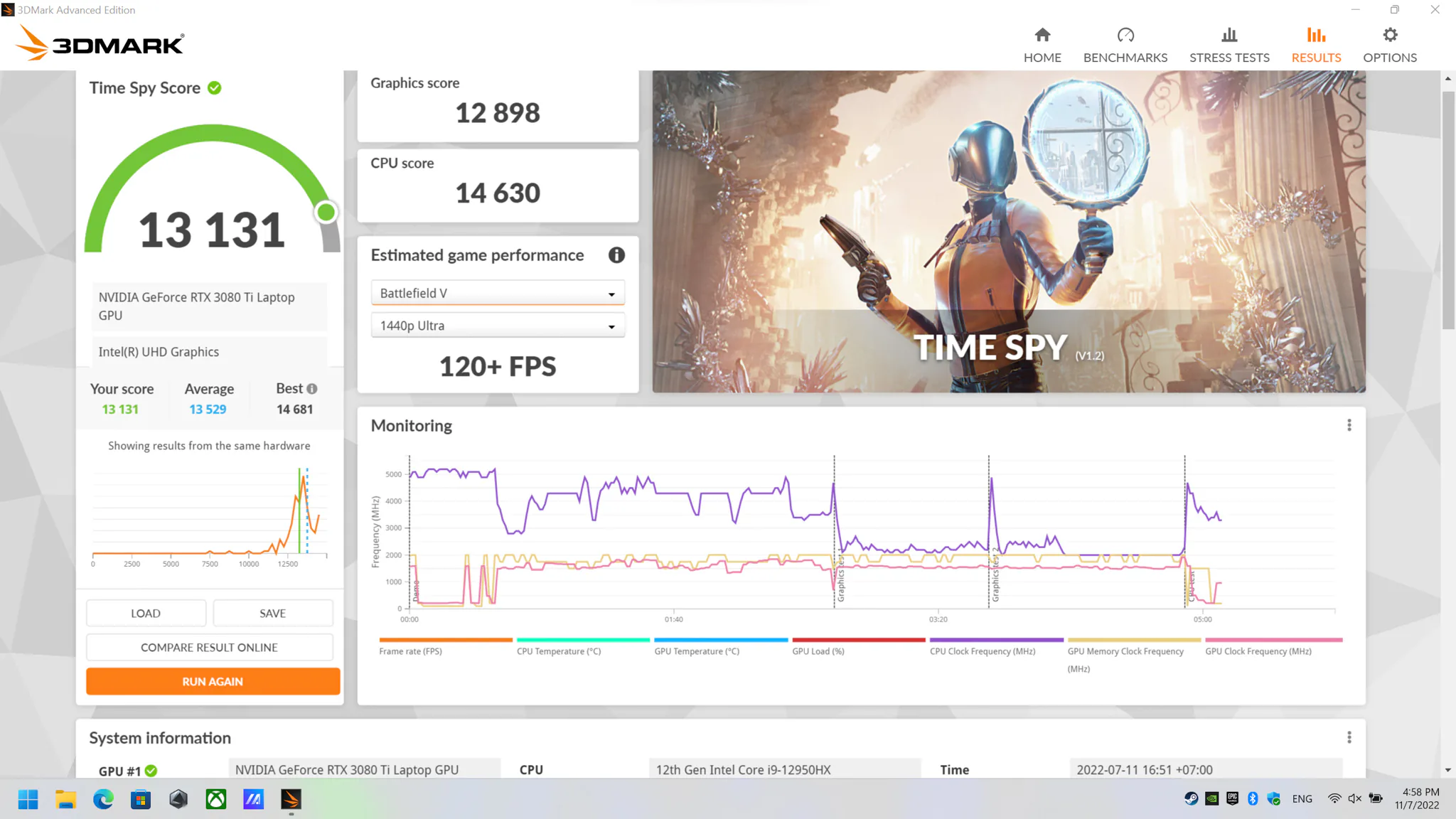Click the info icon next to Best

pyautogui.click(x=312, y=389)
